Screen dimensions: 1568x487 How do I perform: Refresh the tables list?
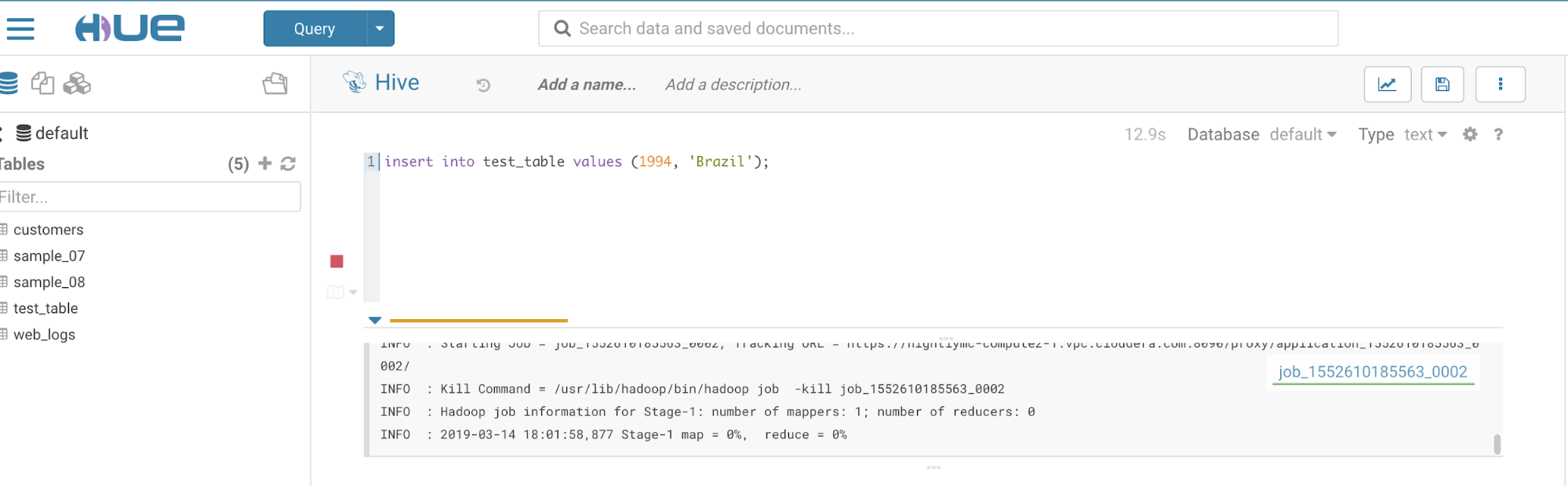[288, 164]
